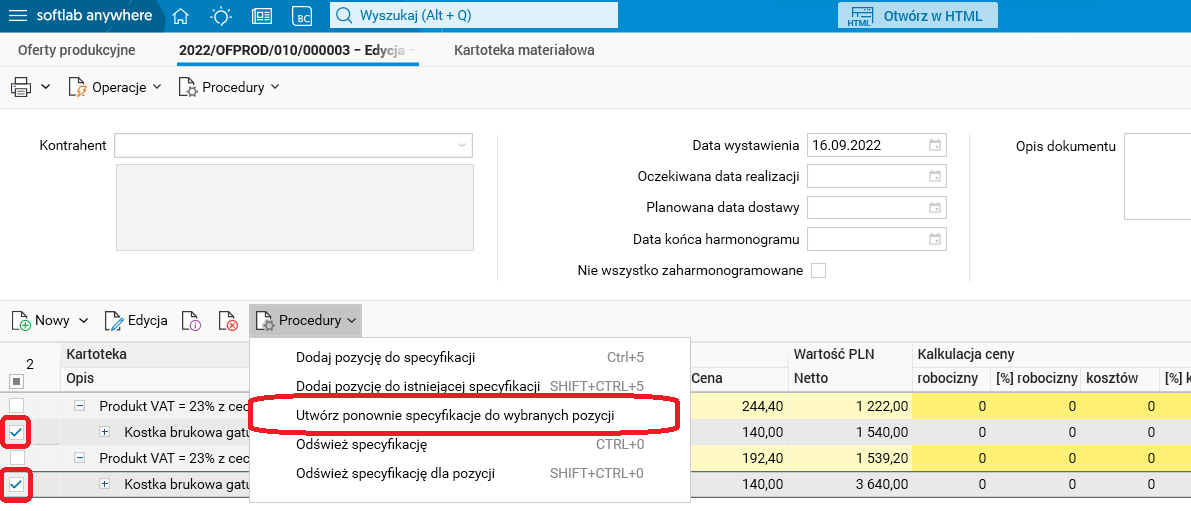Click the Nowy button in positions toolbar
1191x511 pixels.
(x=41, y=320)
